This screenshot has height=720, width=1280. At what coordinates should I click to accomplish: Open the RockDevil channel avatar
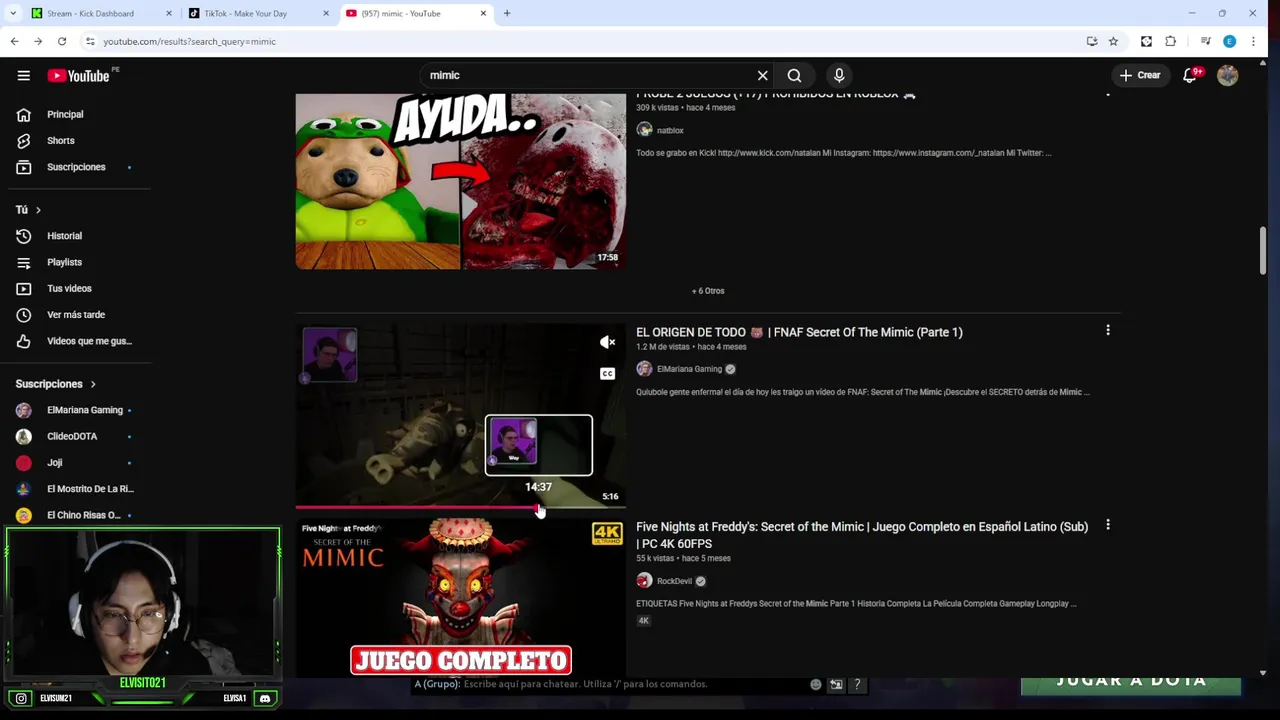tap(644, 581)
